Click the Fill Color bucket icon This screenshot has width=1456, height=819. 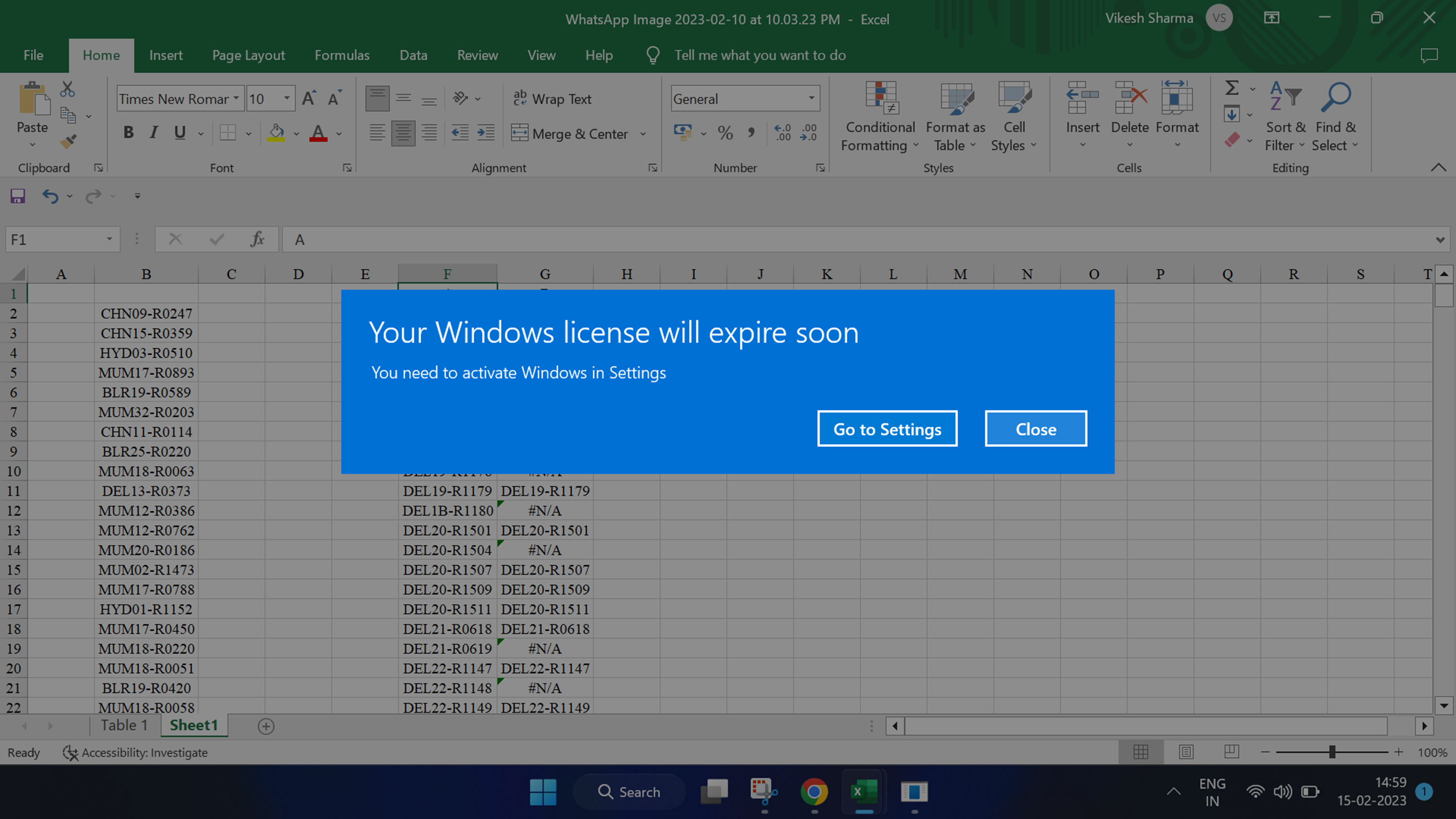pos(276,133)
